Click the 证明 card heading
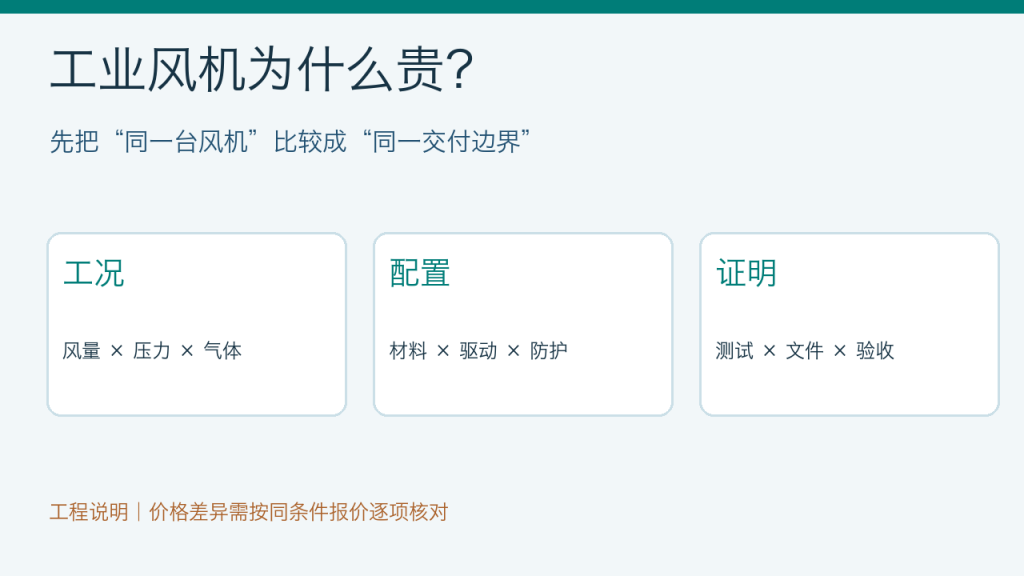The height and width of the screenshot is (576, 1024). tap(746, 273)
